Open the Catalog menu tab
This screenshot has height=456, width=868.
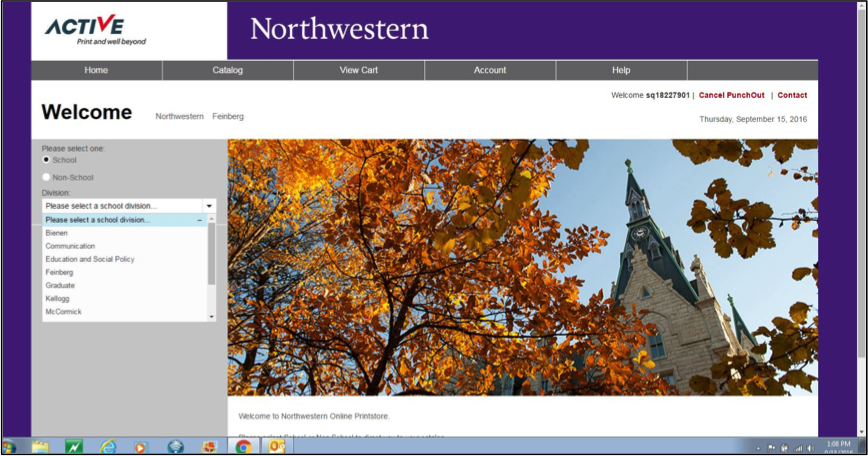point(228,70)
